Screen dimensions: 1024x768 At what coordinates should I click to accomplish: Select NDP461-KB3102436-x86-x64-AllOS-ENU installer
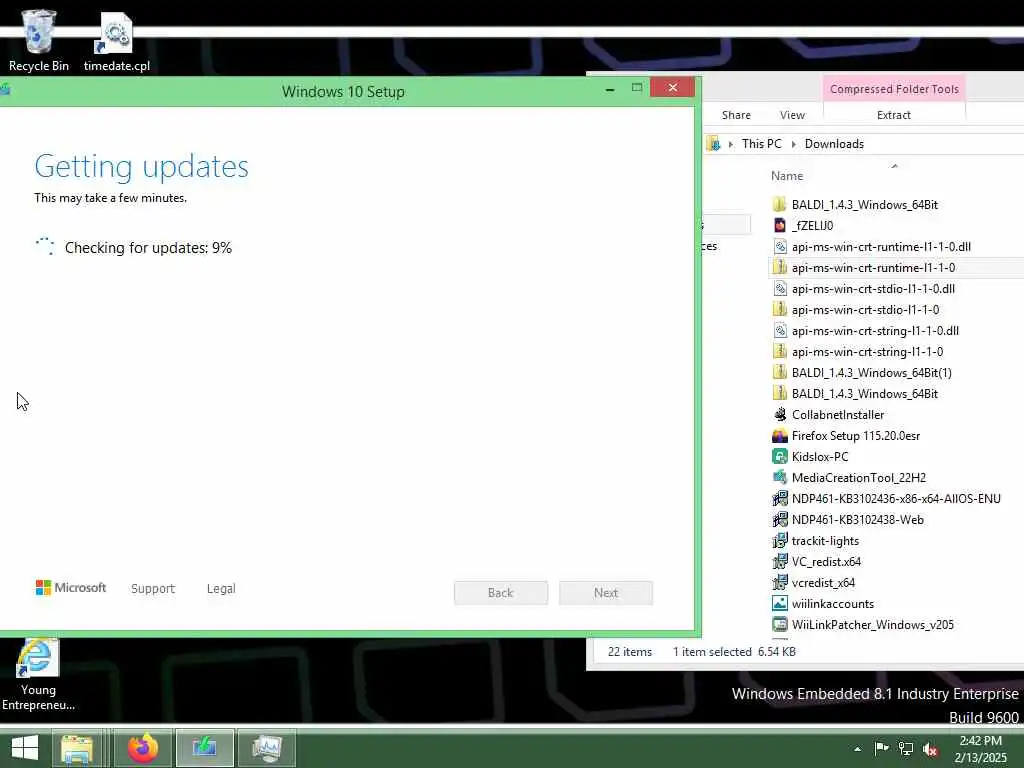[x=896, y=499]
